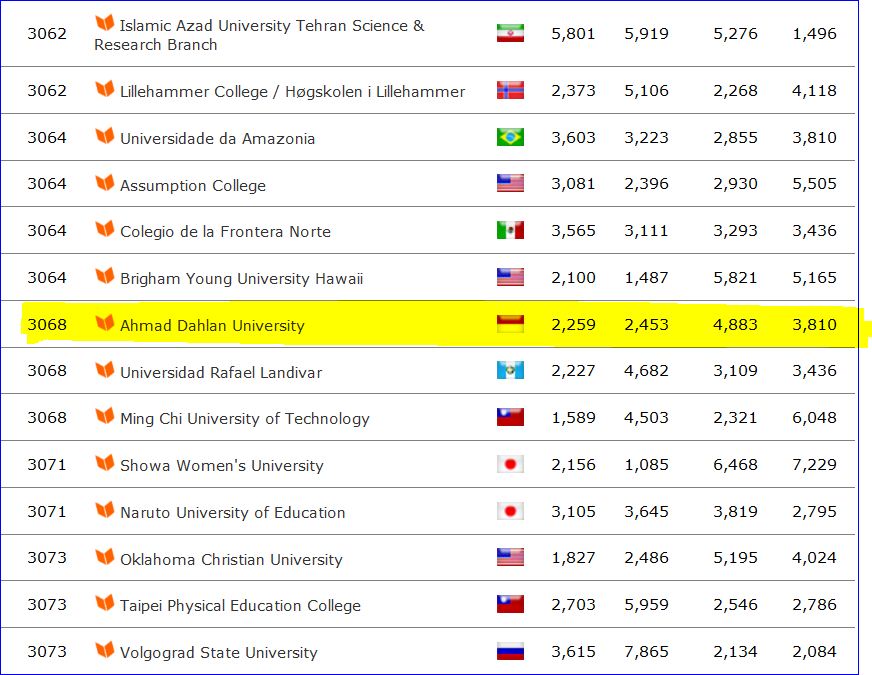Click the Guatemala flag beside Universidad Rafael Landivar

click(x=510, y=370)
